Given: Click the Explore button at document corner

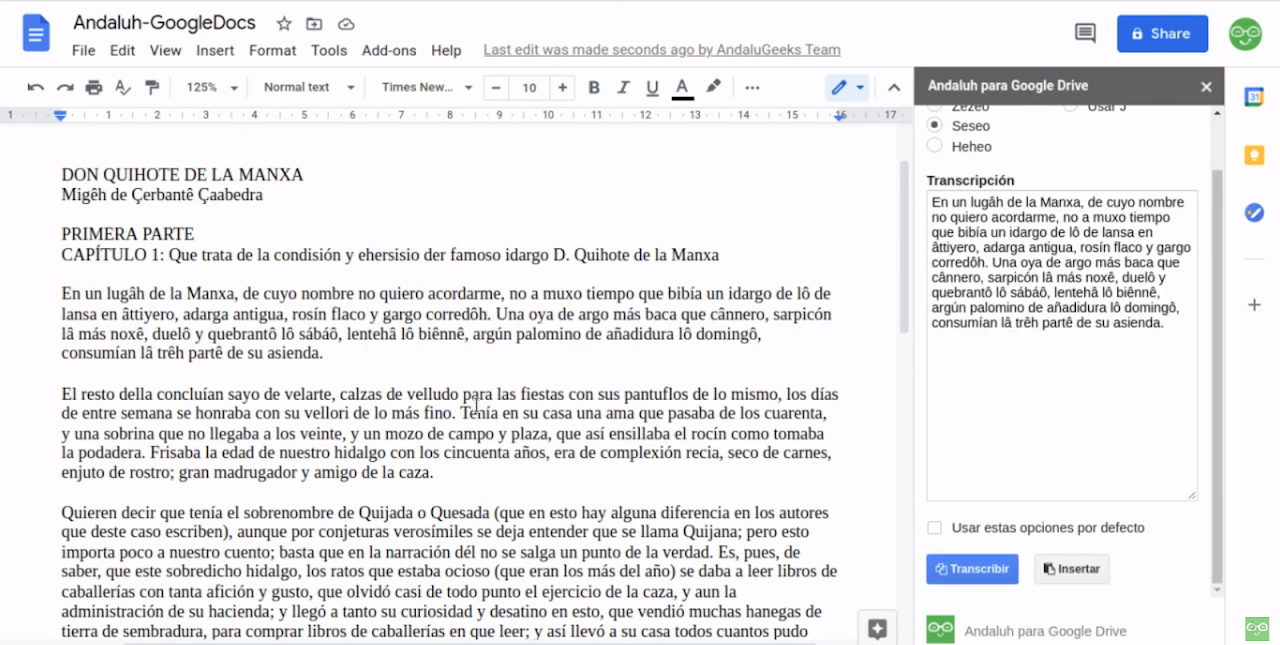Looking at the screenshot, I should [x=878, y=629].
